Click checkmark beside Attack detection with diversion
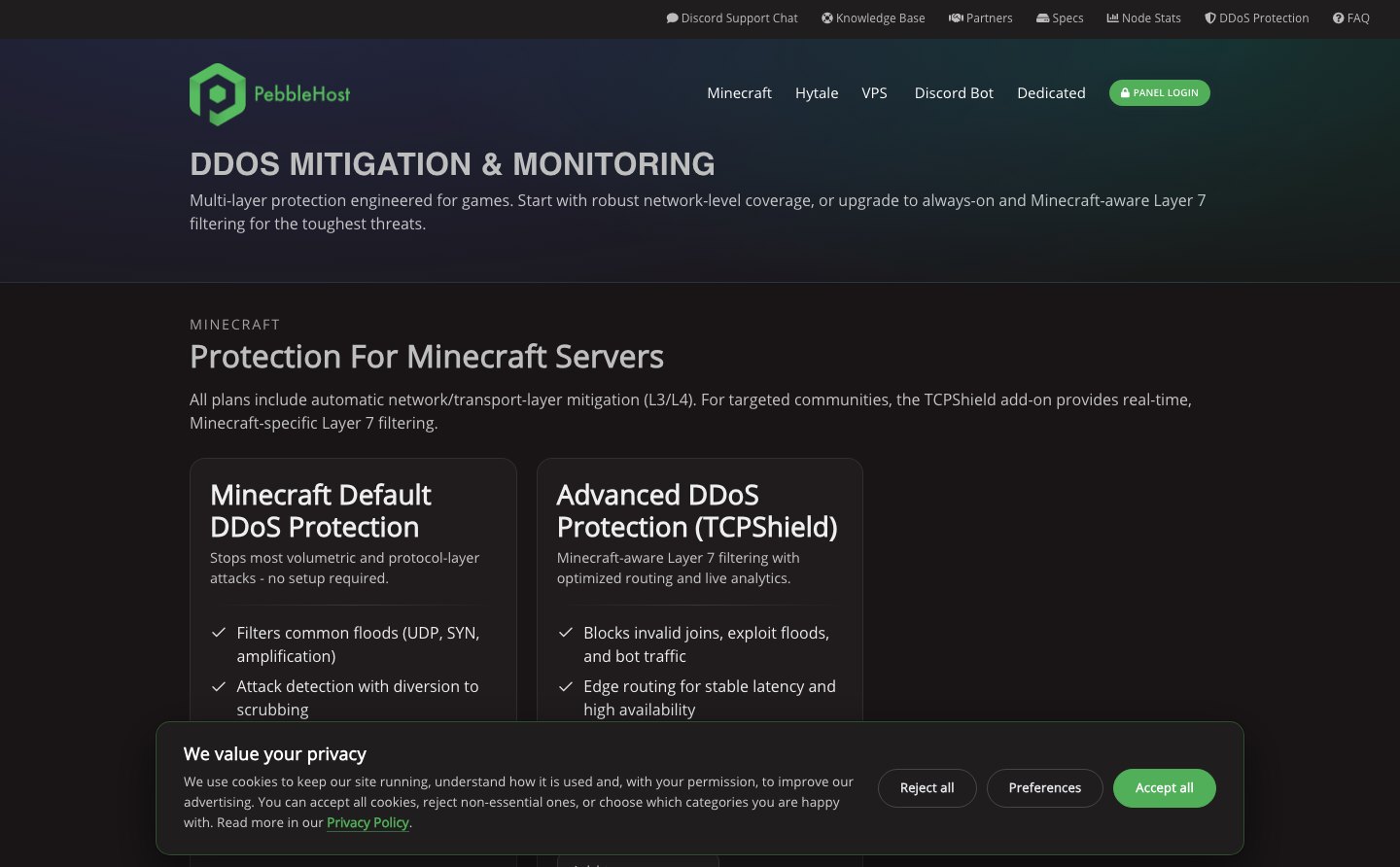The width and height of the screenshot is (1400, 867). coord(219,686)
